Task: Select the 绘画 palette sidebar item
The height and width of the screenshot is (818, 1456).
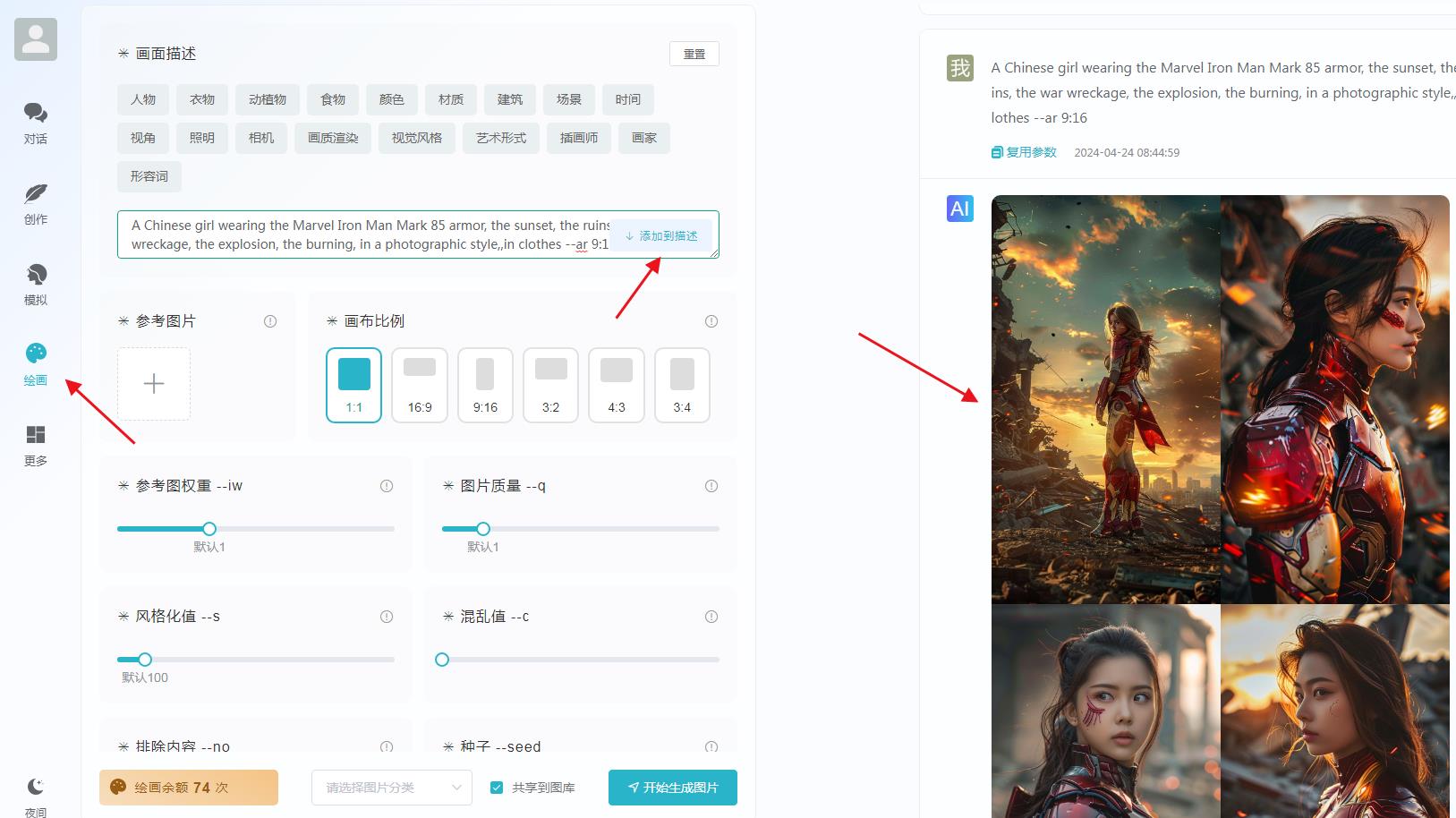Action: 36,364
